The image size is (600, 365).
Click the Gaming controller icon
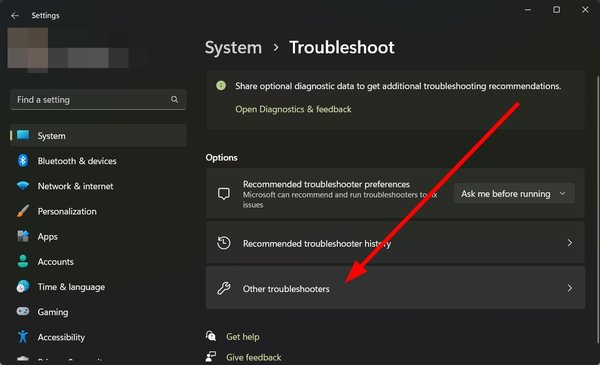(23, 311)
